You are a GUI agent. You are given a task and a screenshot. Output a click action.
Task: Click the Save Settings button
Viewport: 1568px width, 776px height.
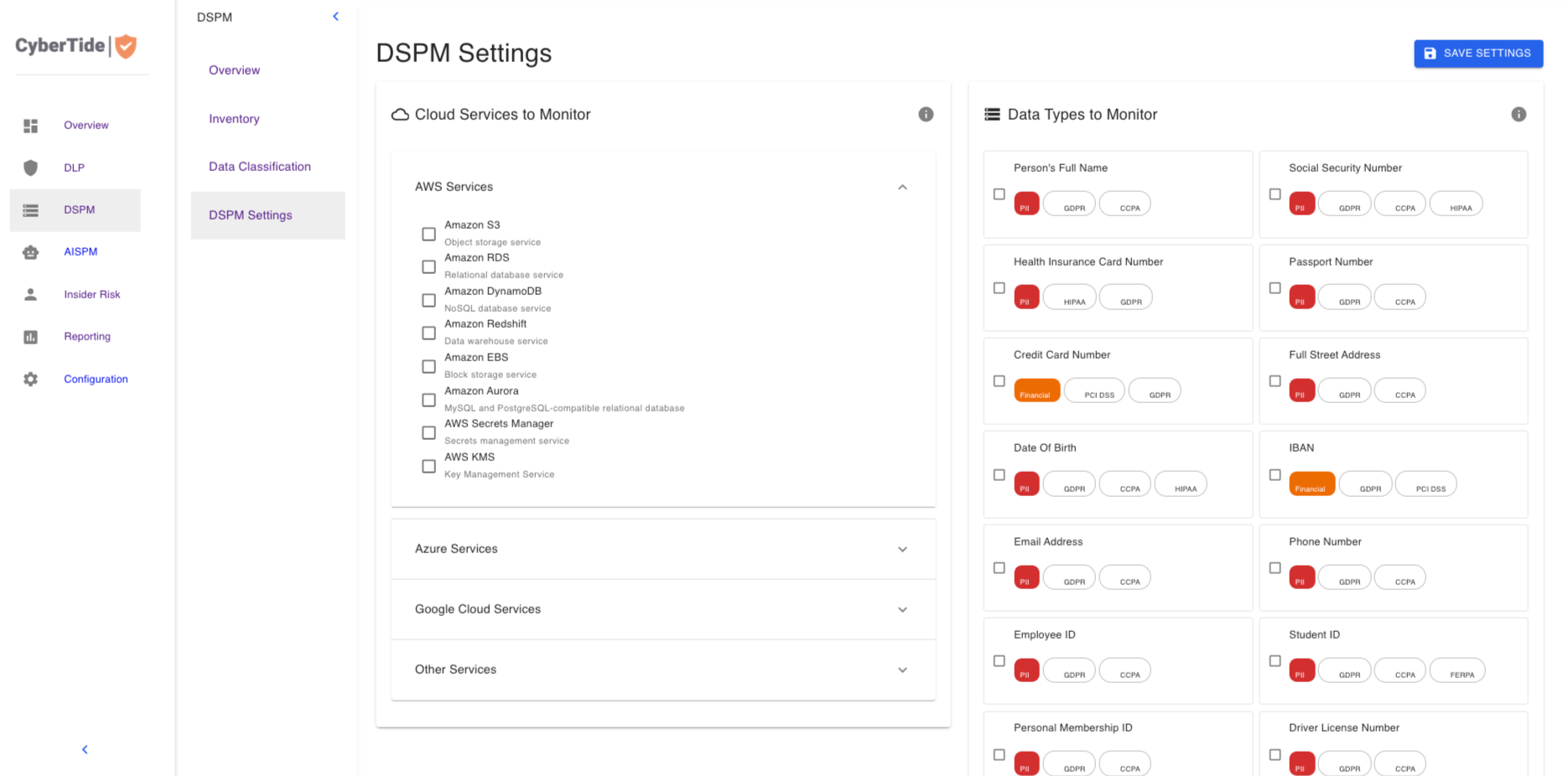1477,54
